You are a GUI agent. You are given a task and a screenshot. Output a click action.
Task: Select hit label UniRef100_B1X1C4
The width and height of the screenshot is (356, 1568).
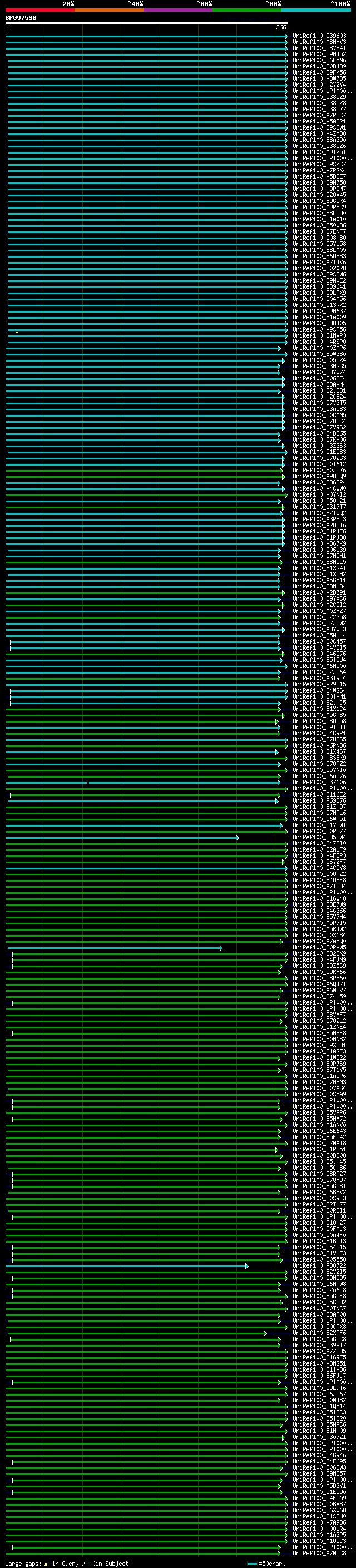click(x=319, y=709)
